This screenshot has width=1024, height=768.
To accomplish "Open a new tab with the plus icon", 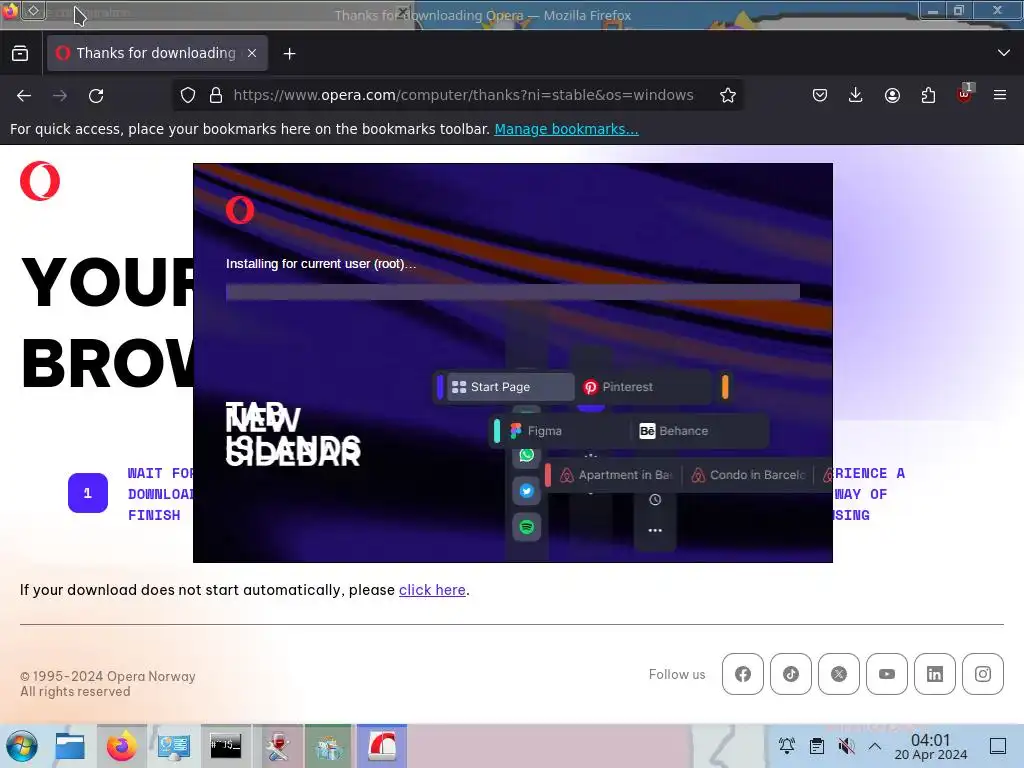I will (289, 54).
